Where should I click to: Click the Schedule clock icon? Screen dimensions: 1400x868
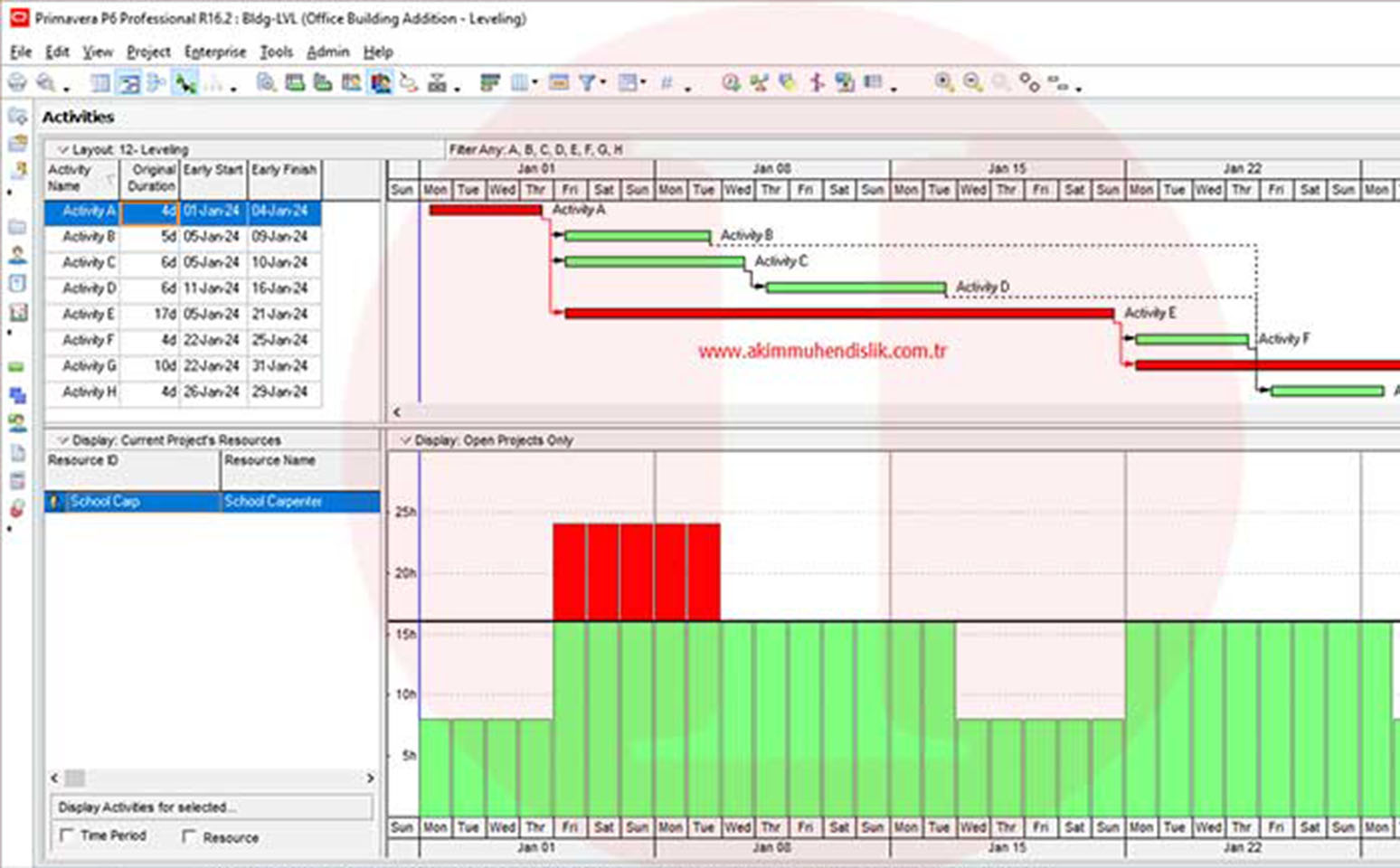tap(731, 83)
